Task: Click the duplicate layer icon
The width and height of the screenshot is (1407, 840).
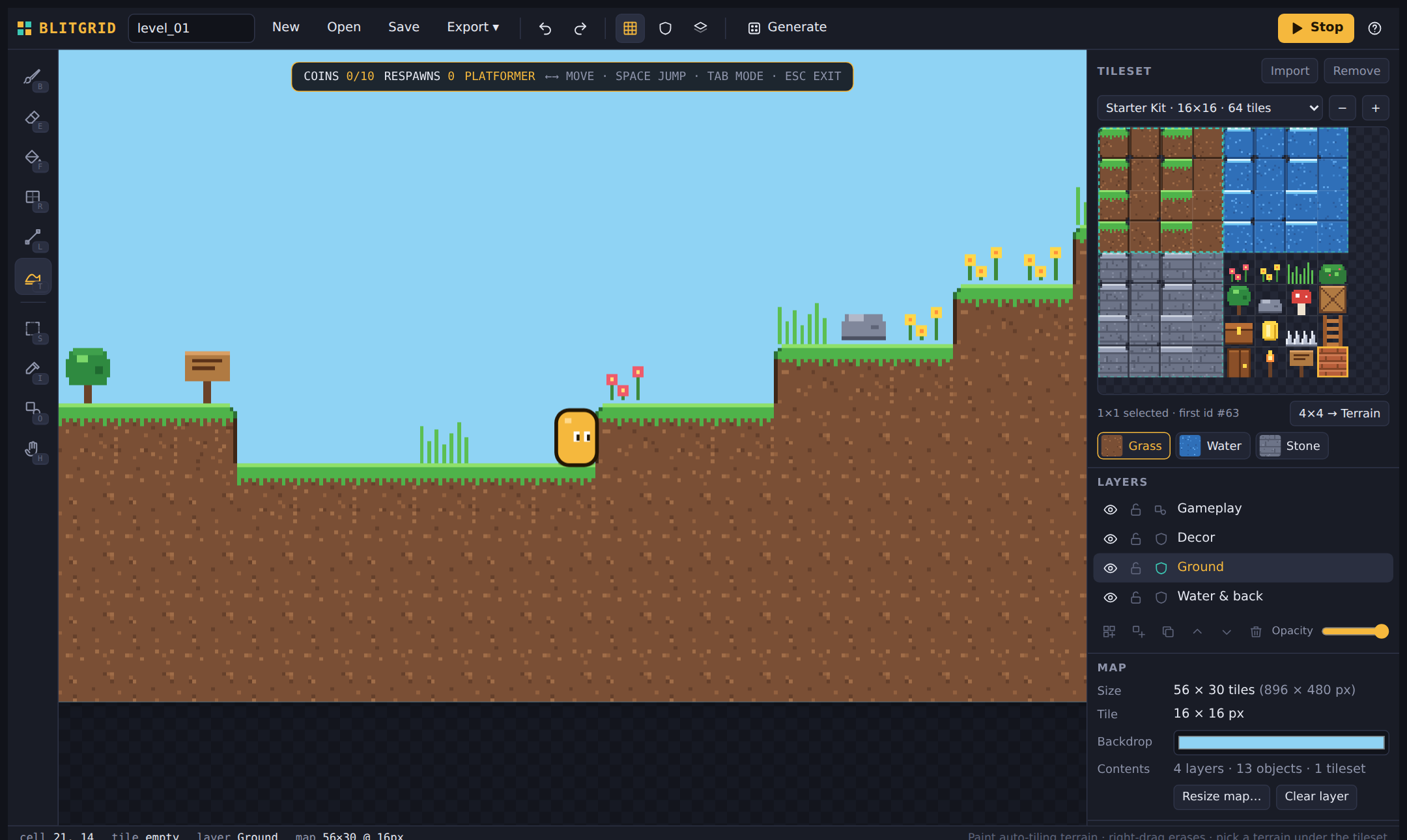Action: coord(1168,632)
